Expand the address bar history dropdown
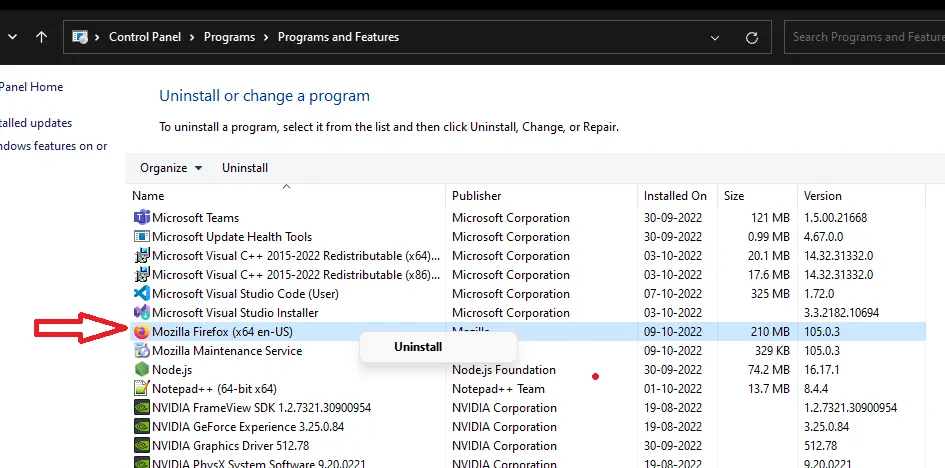 715,37
